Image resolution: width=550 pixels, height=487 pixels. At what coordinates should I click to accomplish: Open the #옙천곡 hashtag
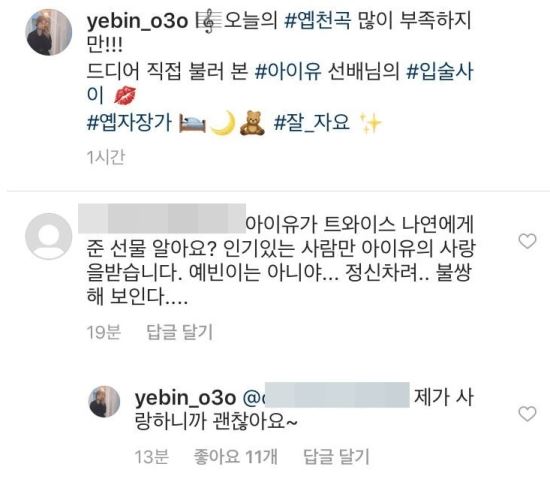click(x=318, y=20)
